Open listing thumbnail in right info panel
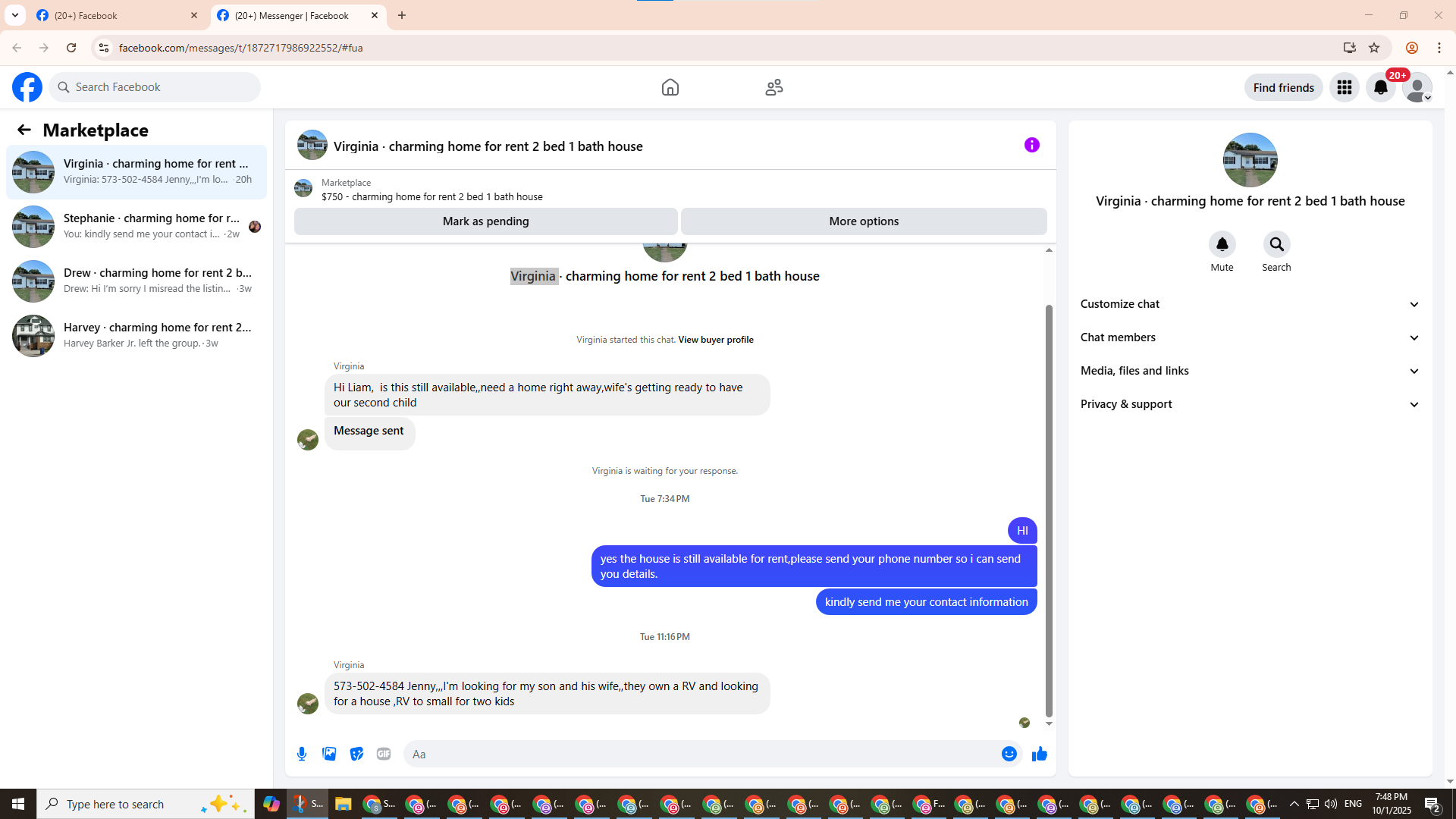 (x=1250, y=160)
